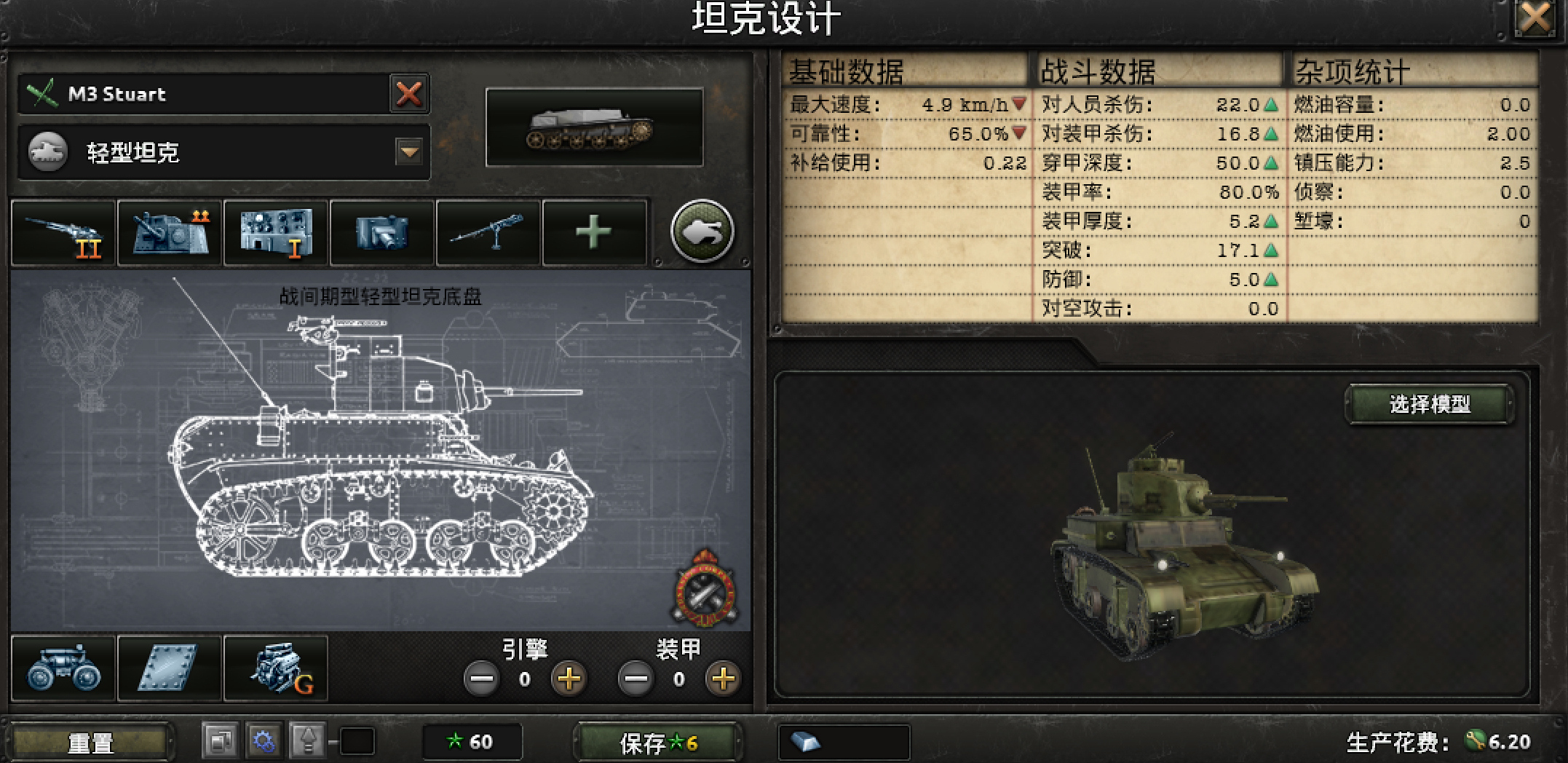
Task: Toggle the upgrade arrow icon button
Action: pyautogui.click(x=307, y=742)
